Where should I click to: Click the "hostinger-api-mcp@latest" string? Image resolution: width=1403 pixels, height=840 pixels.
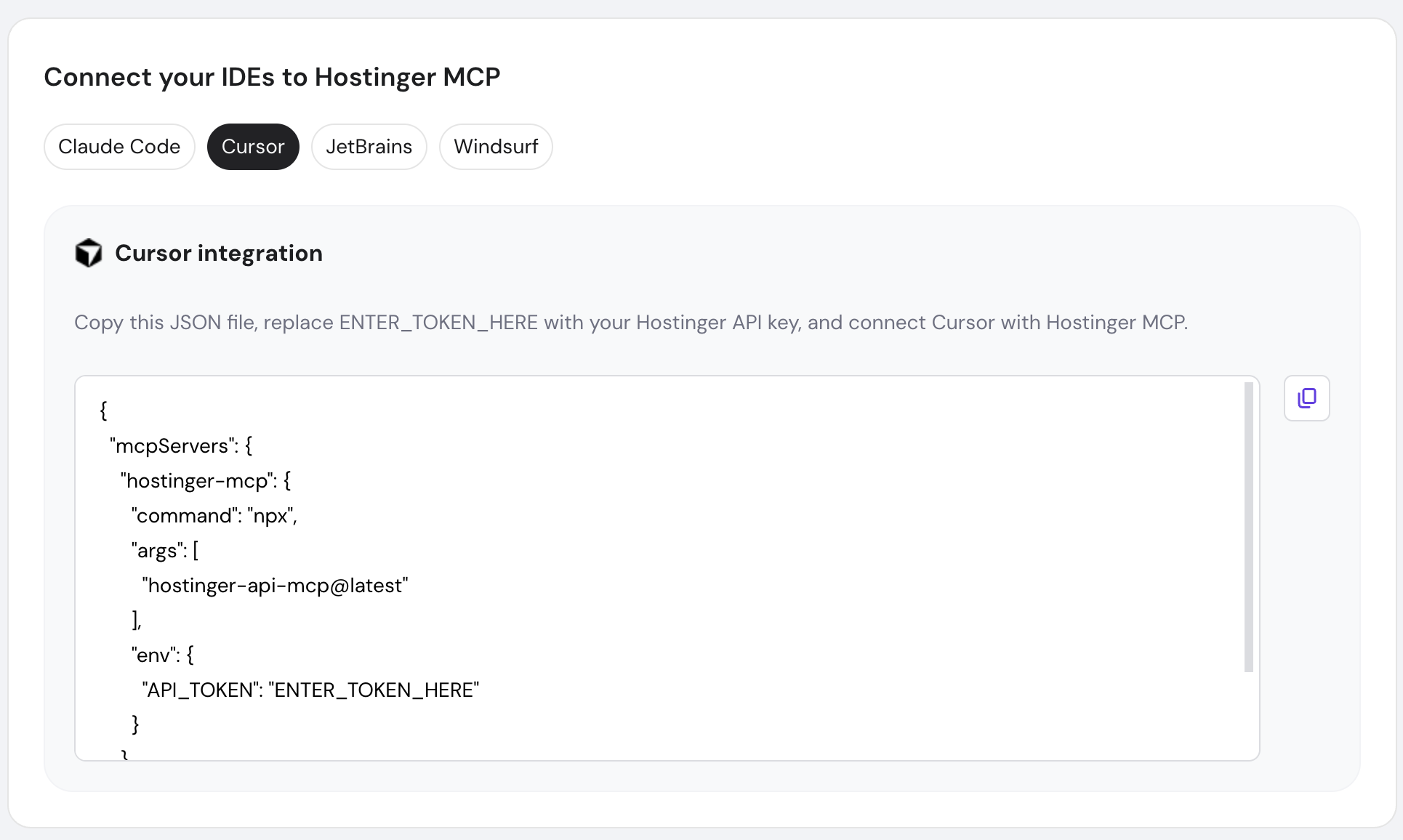(x=275, y=585)
